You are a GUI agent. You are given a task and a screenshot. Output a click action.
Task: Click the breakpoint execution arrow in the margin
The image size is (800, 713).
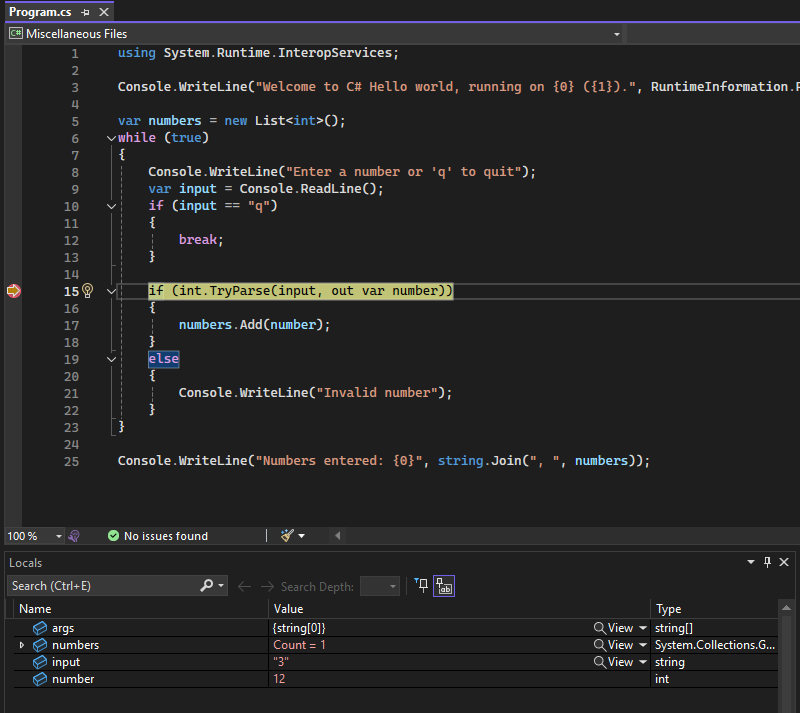tap(14, 290)
